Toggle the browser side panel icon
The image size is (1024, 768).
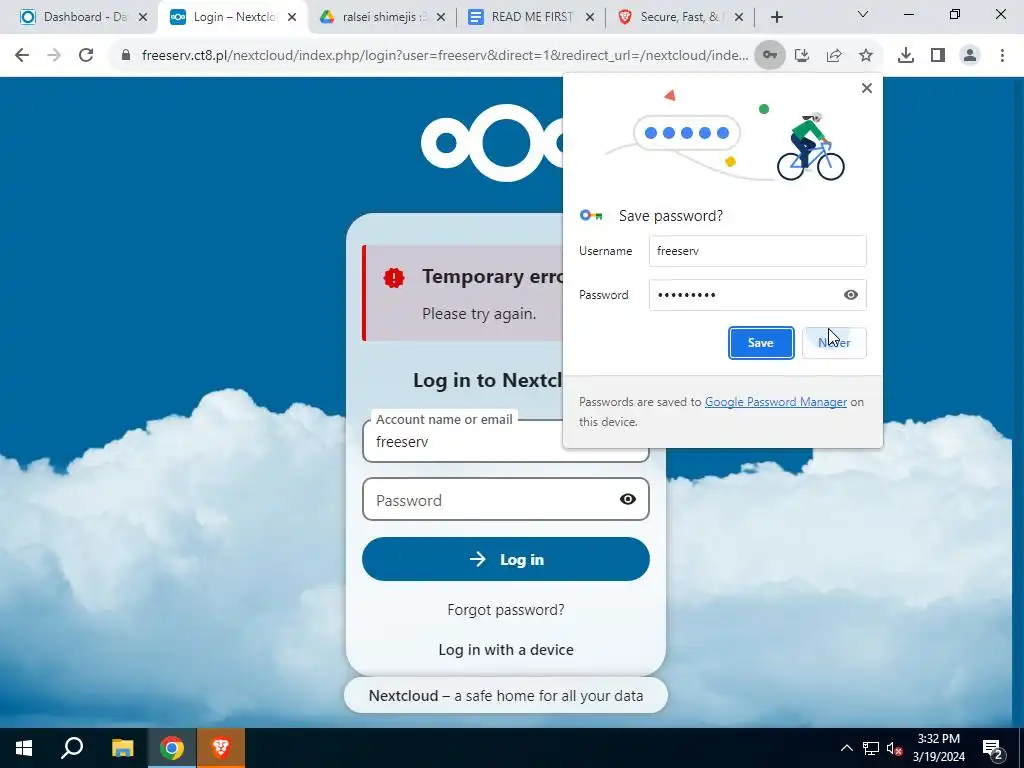[x=938, y=56]
